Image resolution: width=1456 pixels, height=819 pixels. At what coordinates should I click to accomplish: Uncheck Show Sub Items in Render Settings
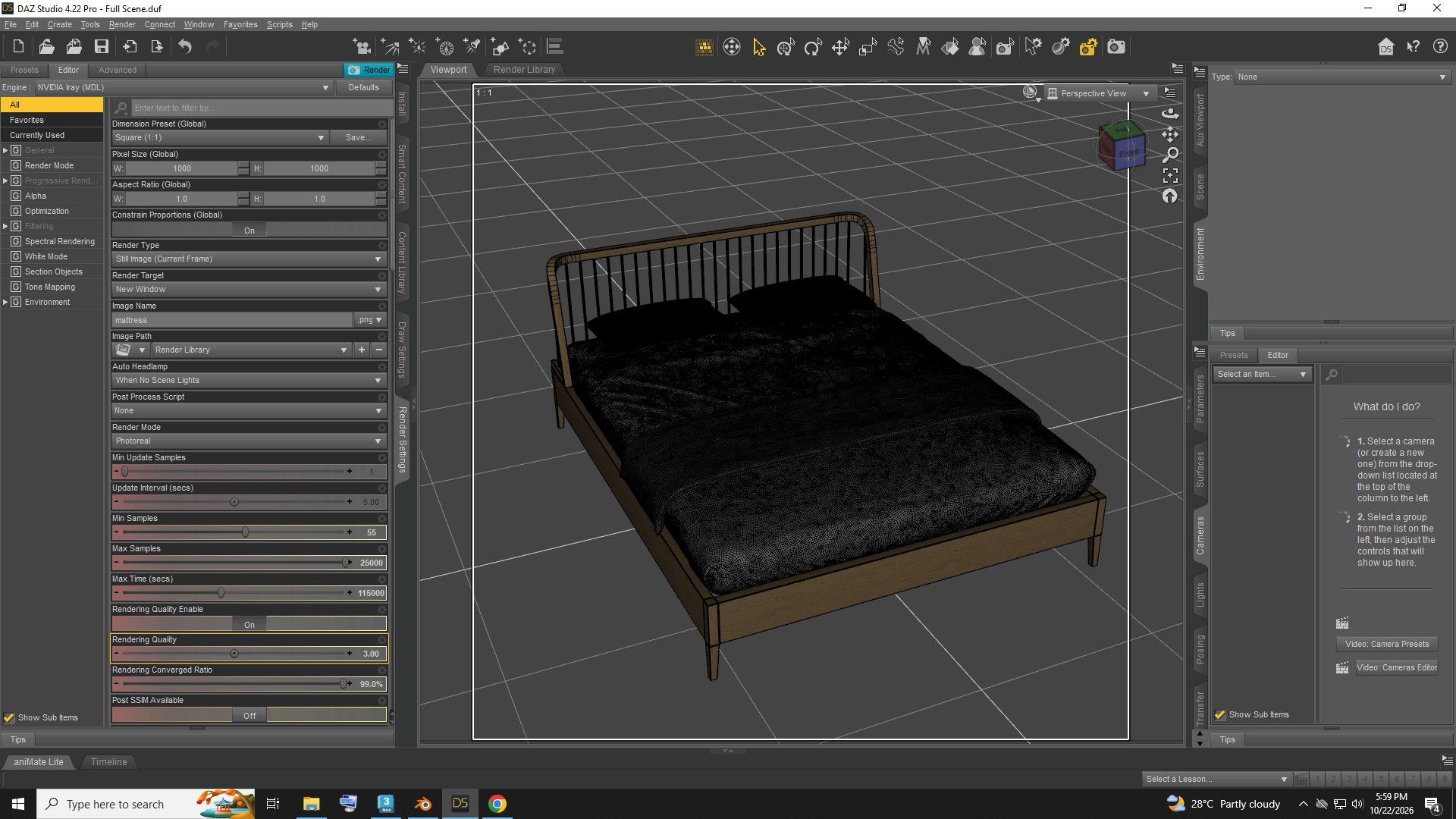[9, 717]
